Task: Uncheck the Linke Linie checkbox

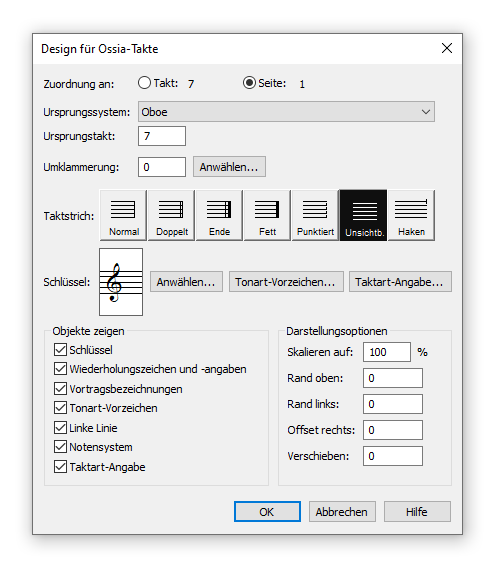Action: pyautogui.click(x=60, y=428)
